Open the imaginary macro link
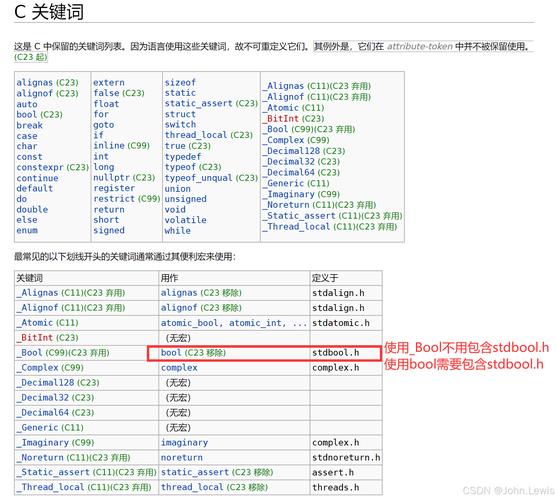The width and height of the screenshot is (556, 500). point(184,443)
